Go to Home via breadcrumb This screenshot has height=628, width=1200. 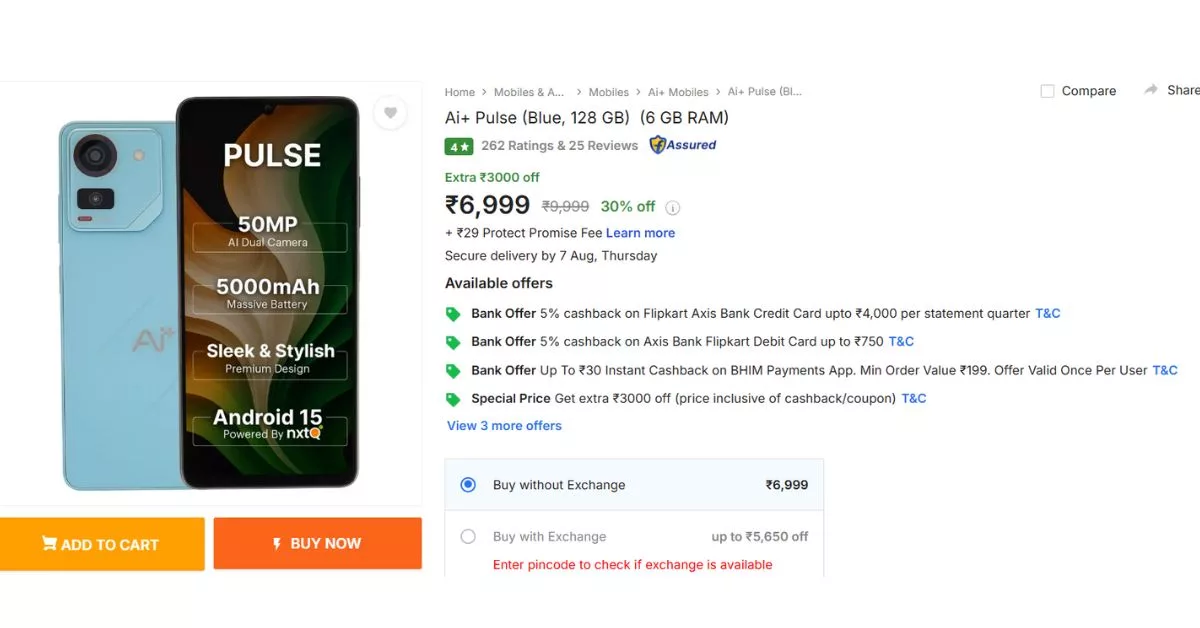pos(459,91)
